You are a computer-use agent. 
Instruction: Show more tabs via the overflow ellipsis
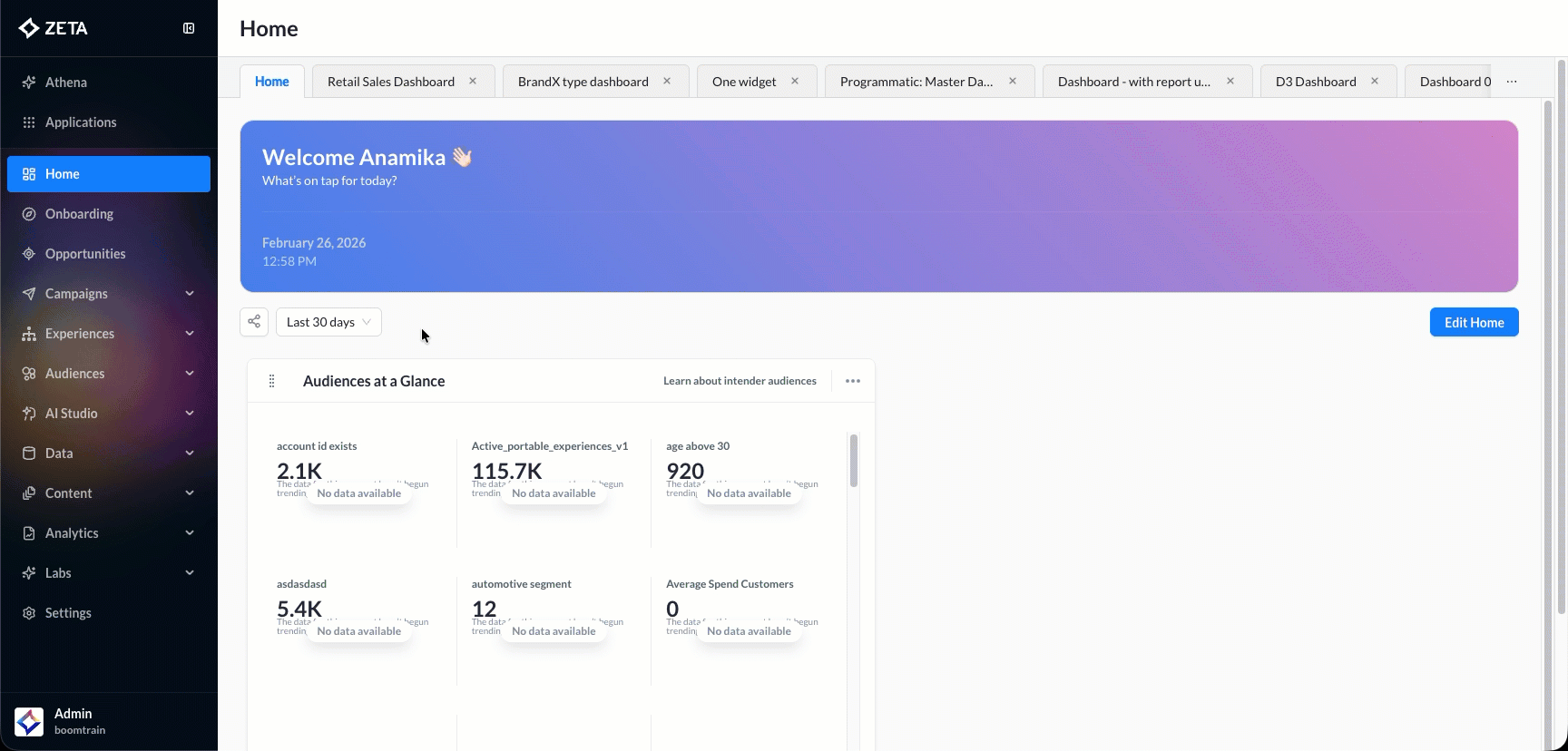pos(1512,82)
